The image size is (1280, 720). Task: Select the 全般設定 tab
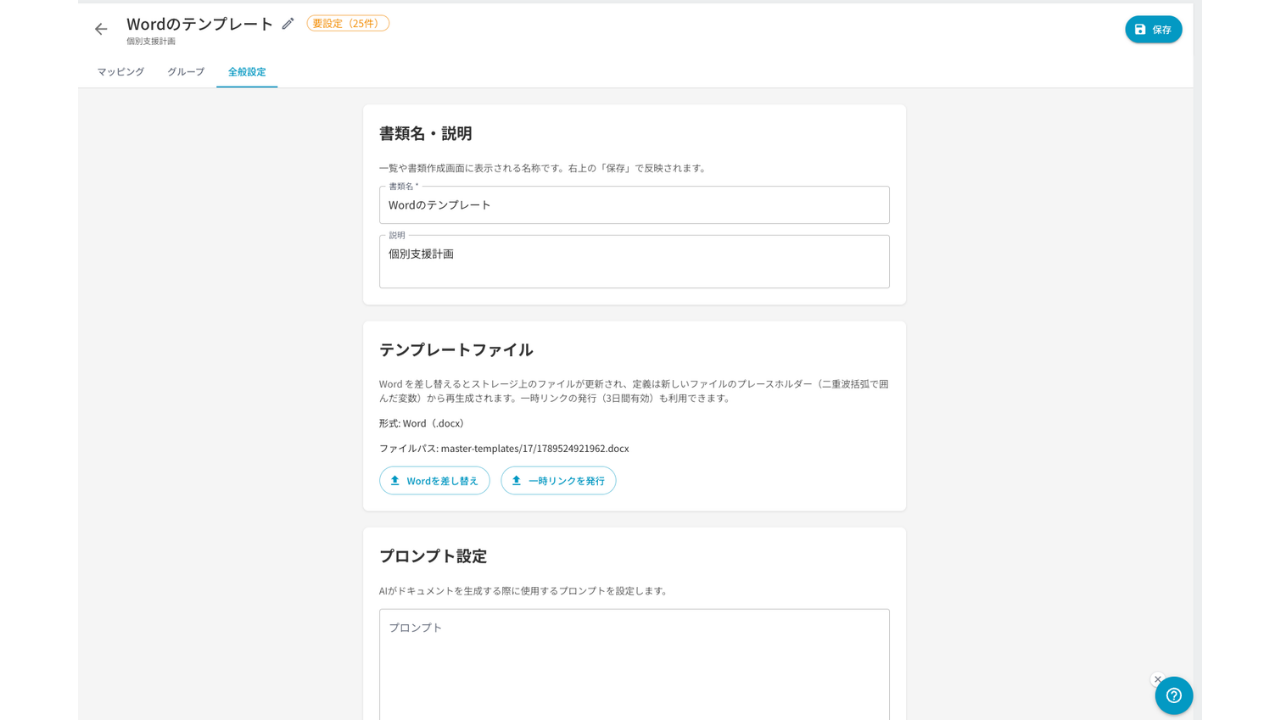247,72
